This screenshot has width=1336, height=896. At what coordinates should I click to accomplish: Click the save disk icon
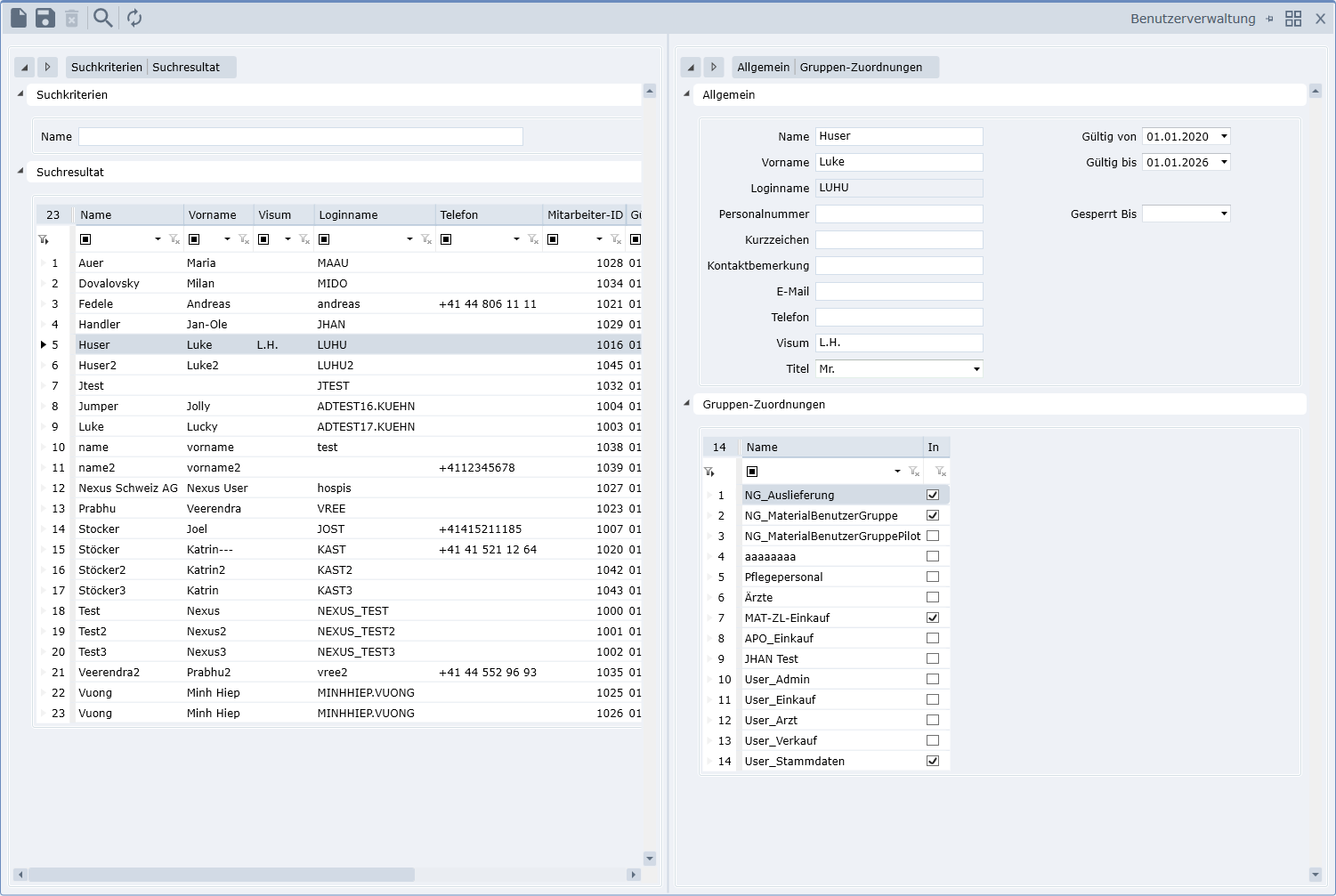[45, 18]
